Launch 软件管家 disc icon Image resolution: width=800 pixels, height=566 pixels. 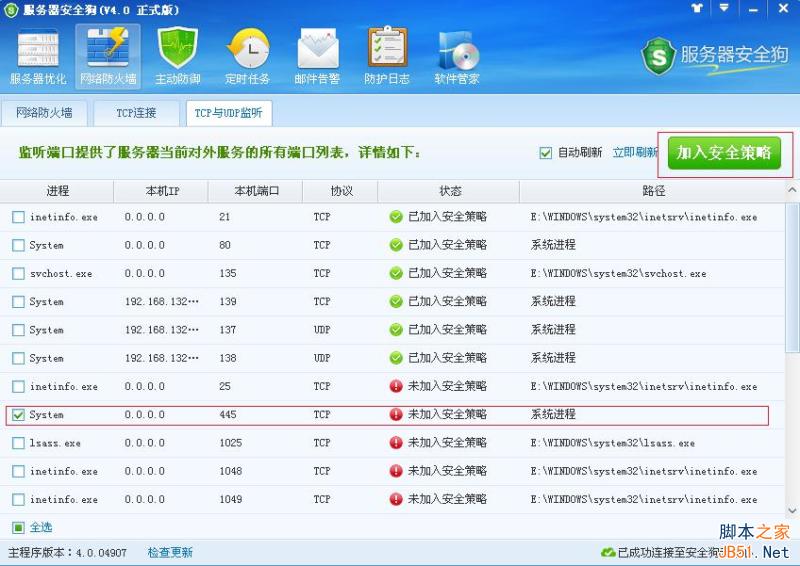pyautogui.click(x=457, y=56)
